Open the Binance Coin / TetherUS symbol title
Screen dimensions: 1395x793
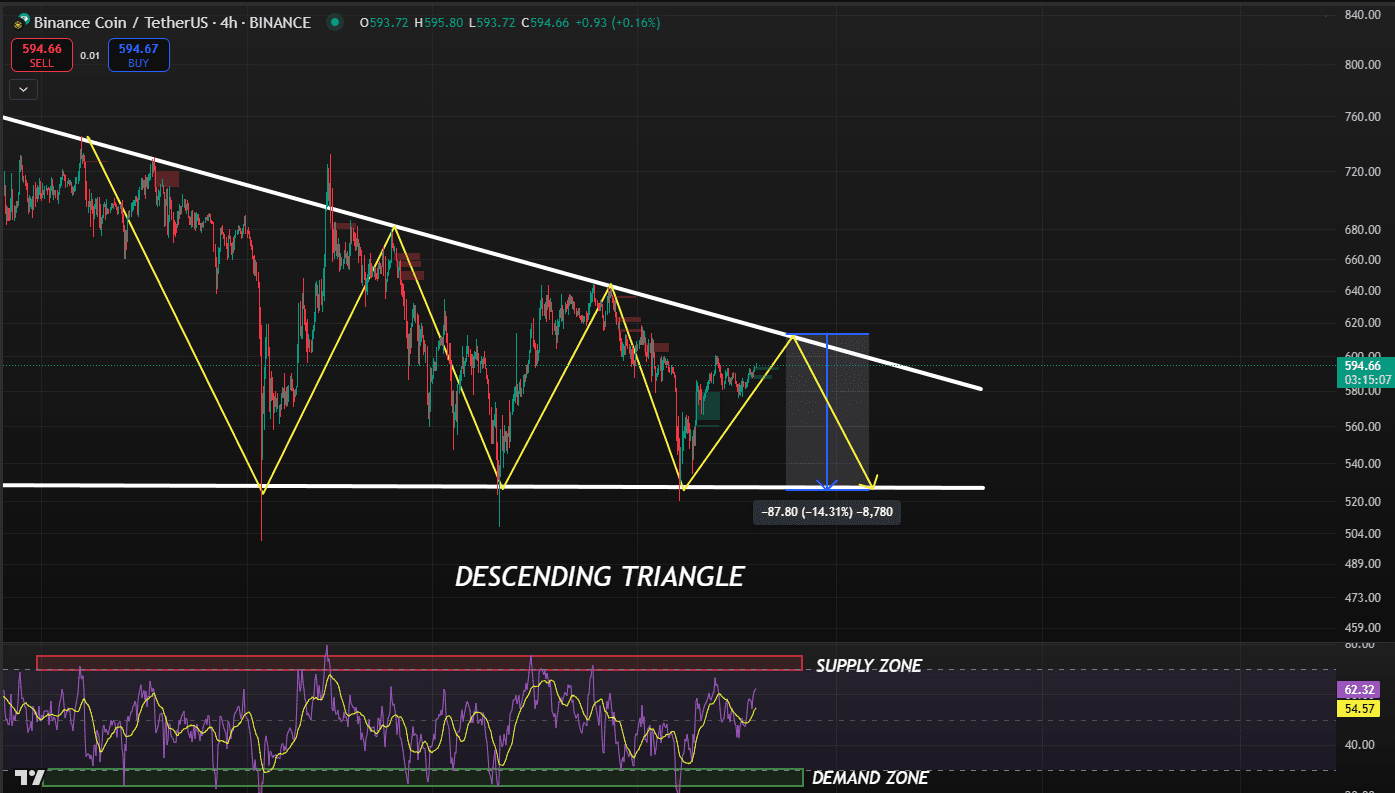coord(172,22)
